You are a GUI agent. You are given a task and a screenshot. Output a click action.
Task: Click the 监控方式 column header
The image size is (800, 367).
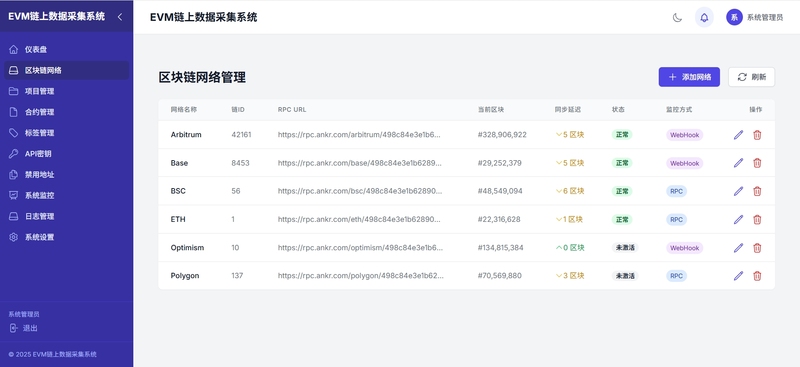point(679,110)
